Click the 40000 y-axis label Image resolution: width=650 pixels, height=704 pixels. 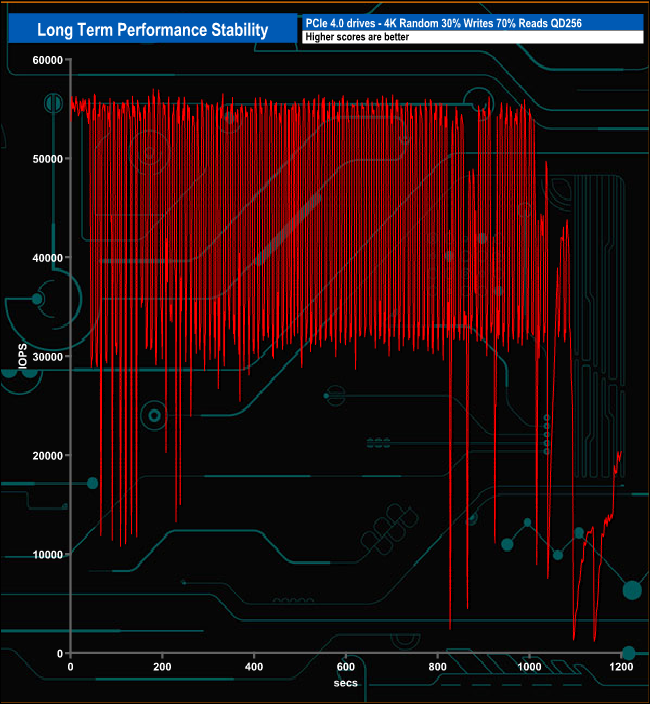[x=48, y=258]
